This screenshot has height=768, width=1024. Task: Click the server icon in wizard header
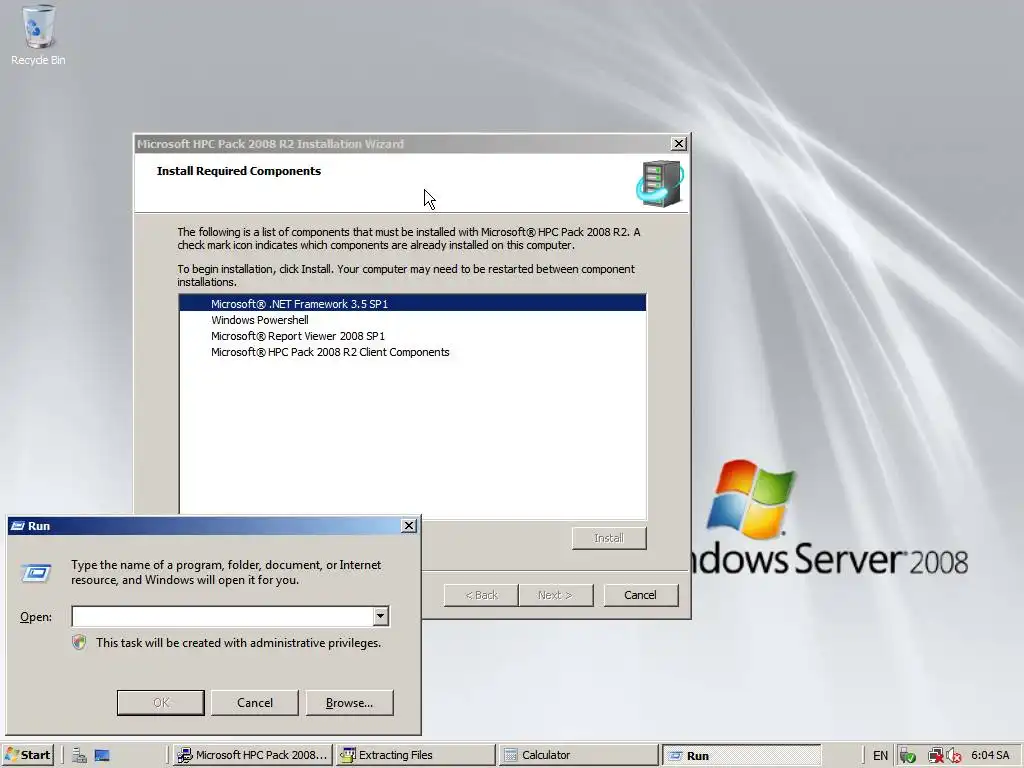click(660, 184)
